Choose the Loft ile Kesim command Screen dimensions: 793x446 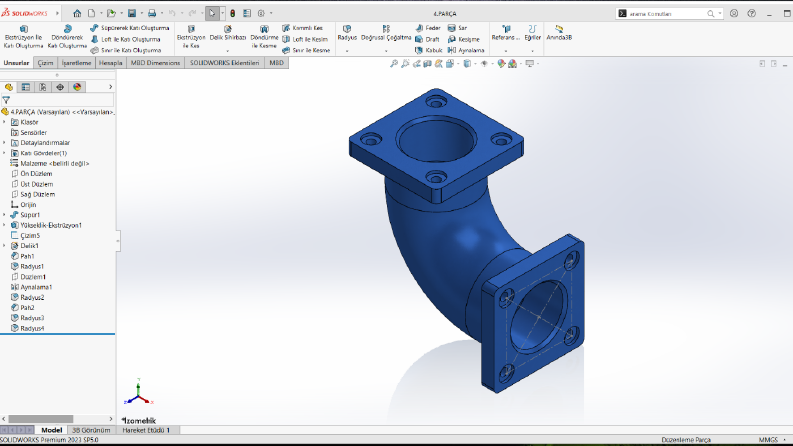305,39
